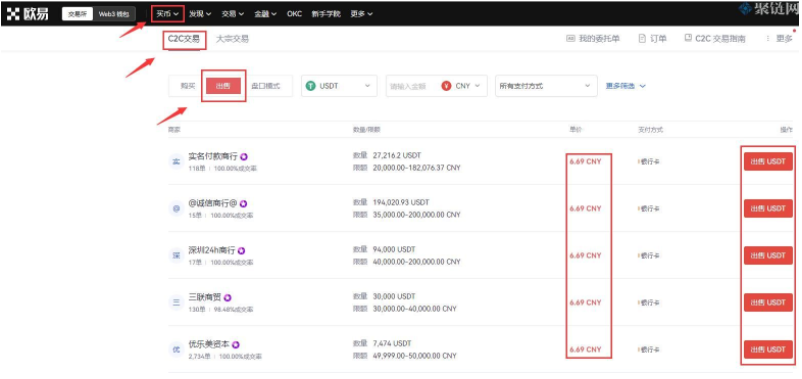The height and width of the screenshot is (379, 802).
Task: Open the 我的委托单 icon link
Action: pos(571,39)
